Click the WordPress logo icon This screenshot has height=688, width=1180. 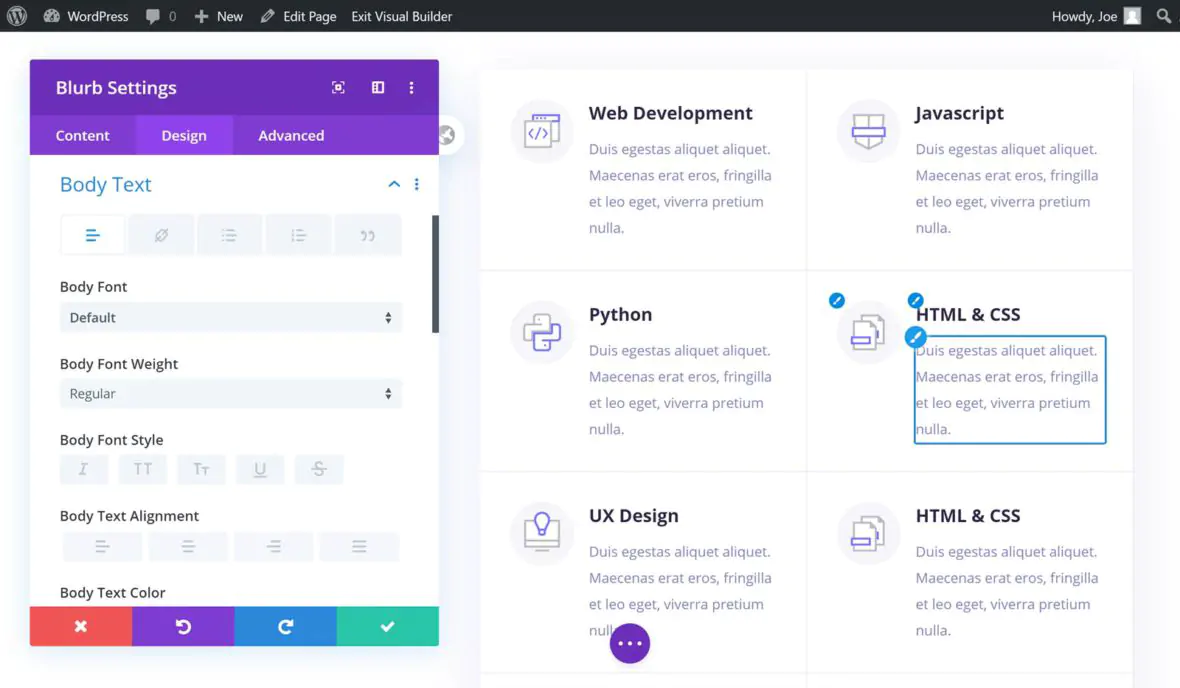[x=17, y=16]
